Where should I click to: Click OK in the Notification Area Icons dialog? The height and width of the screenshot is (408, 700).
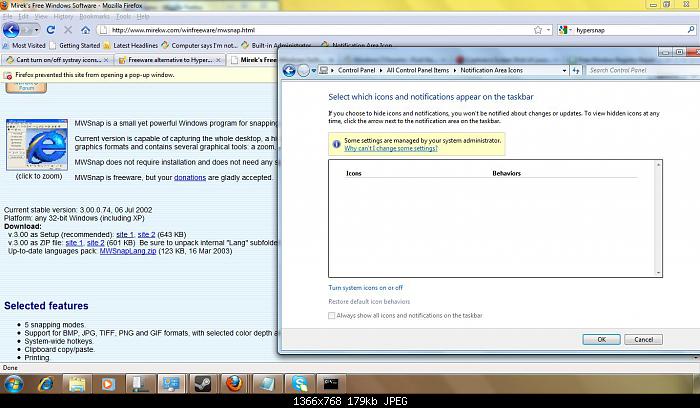[x=601, y=340]
